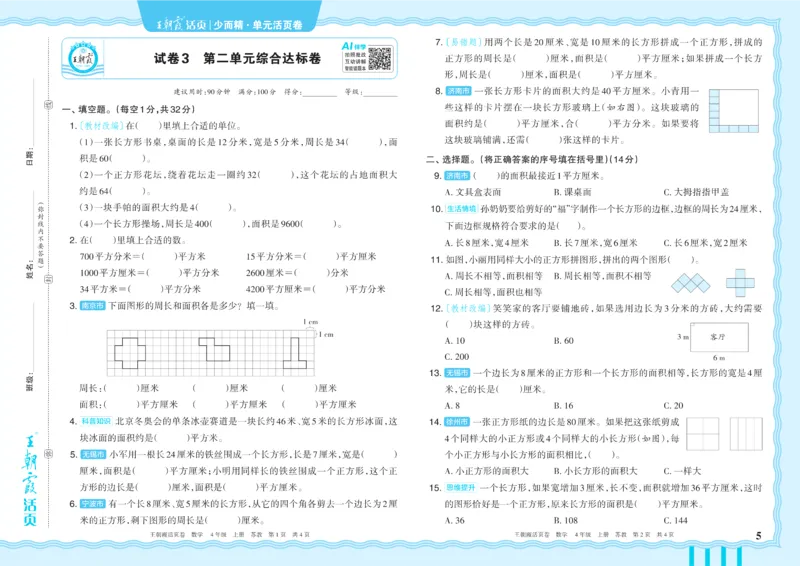Choose option A. 36 in question 15
800x566 pixels.
tap(455, 521)
